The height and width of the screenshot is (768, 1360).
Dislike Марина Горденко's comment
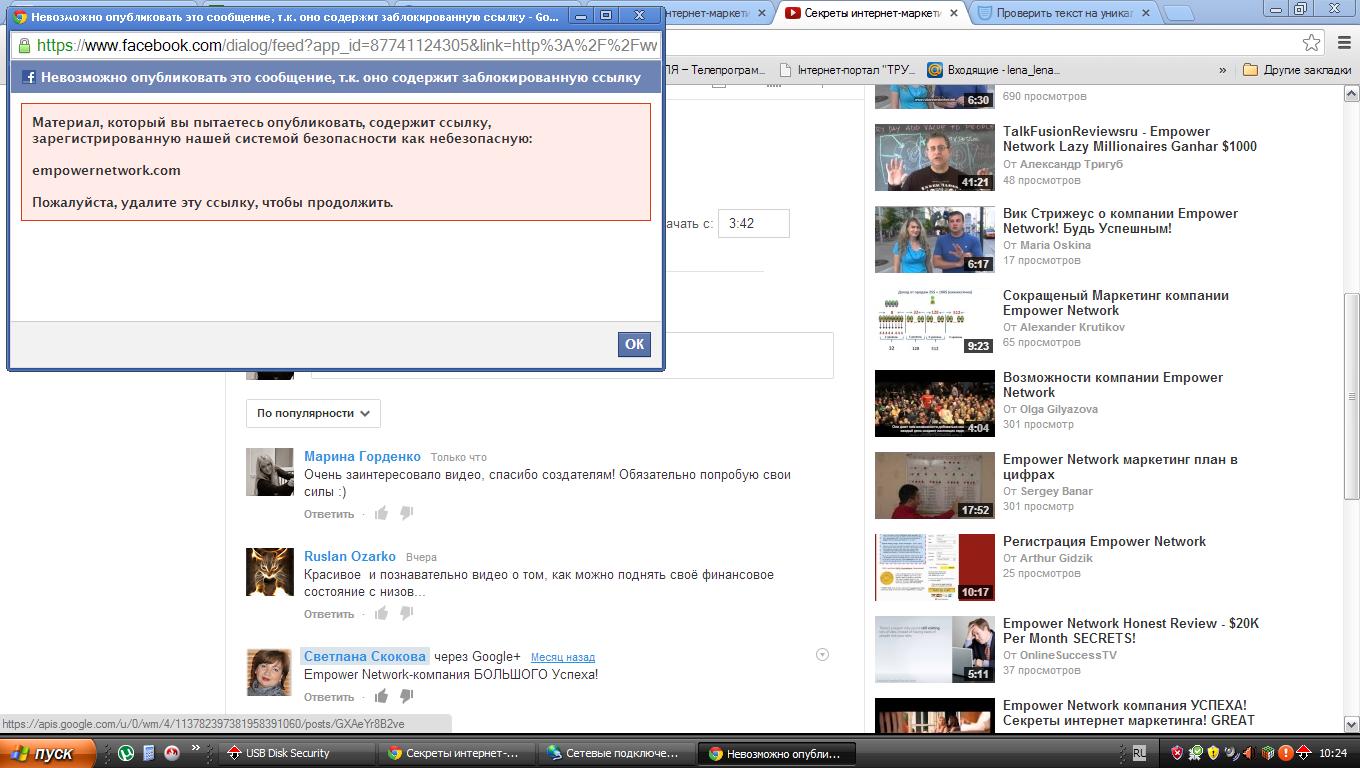click(x=406, y=513)
